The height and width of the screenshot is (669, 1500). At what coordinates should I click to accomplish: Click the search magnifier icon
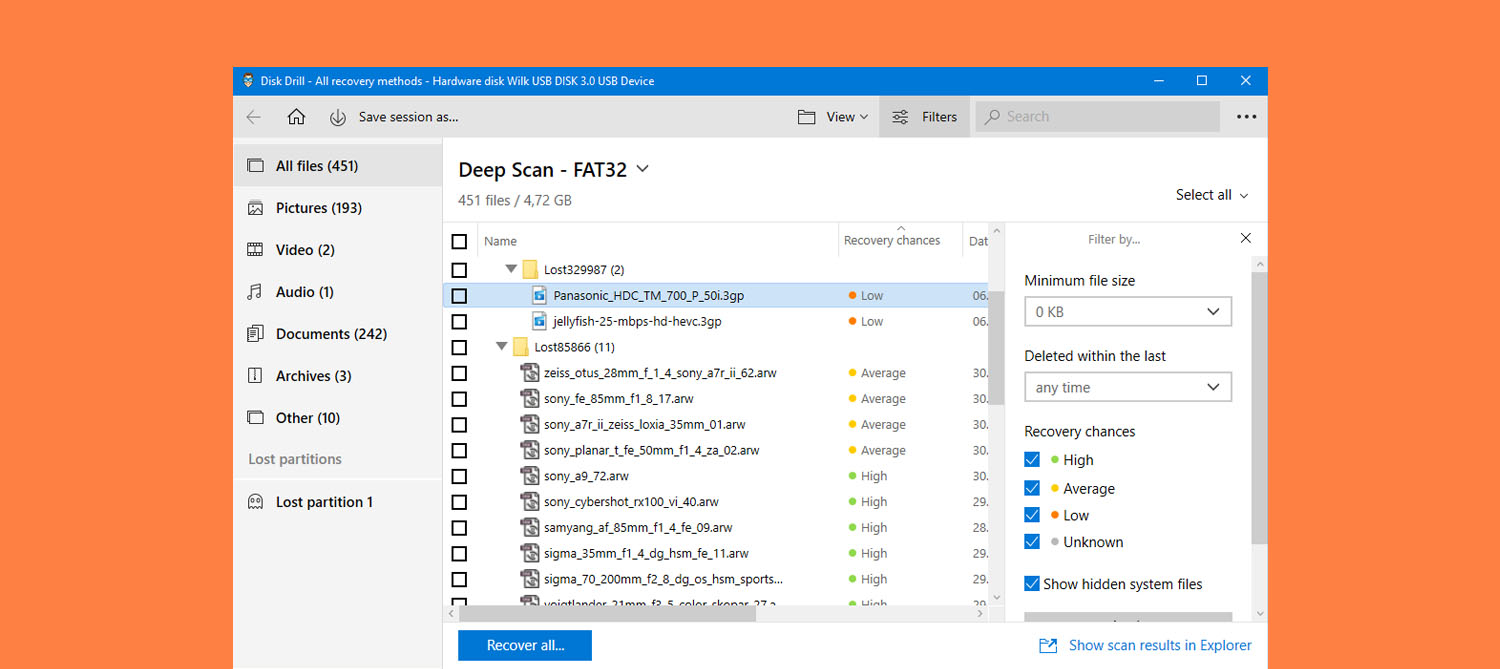[x=992, y=117]
